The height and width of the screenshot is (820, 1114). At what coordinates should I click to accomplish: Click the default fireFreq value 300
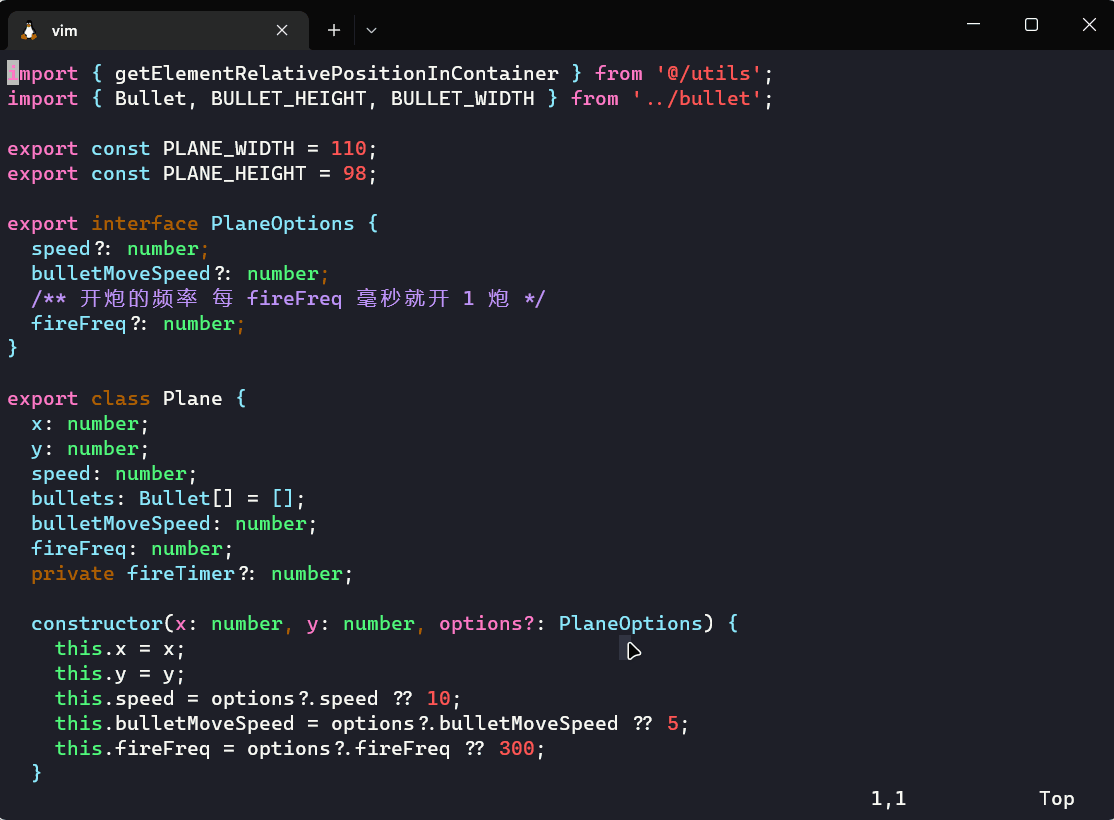[x=517, y=748]
